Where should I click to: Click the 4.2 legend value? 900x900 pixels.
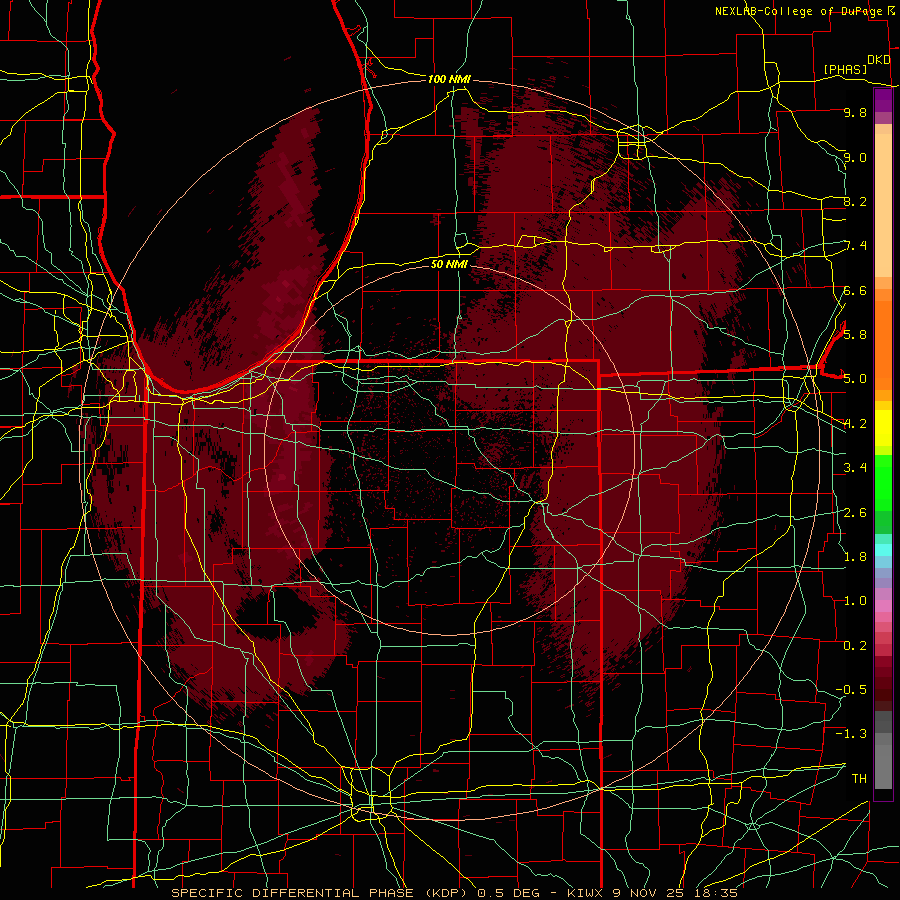855,424
